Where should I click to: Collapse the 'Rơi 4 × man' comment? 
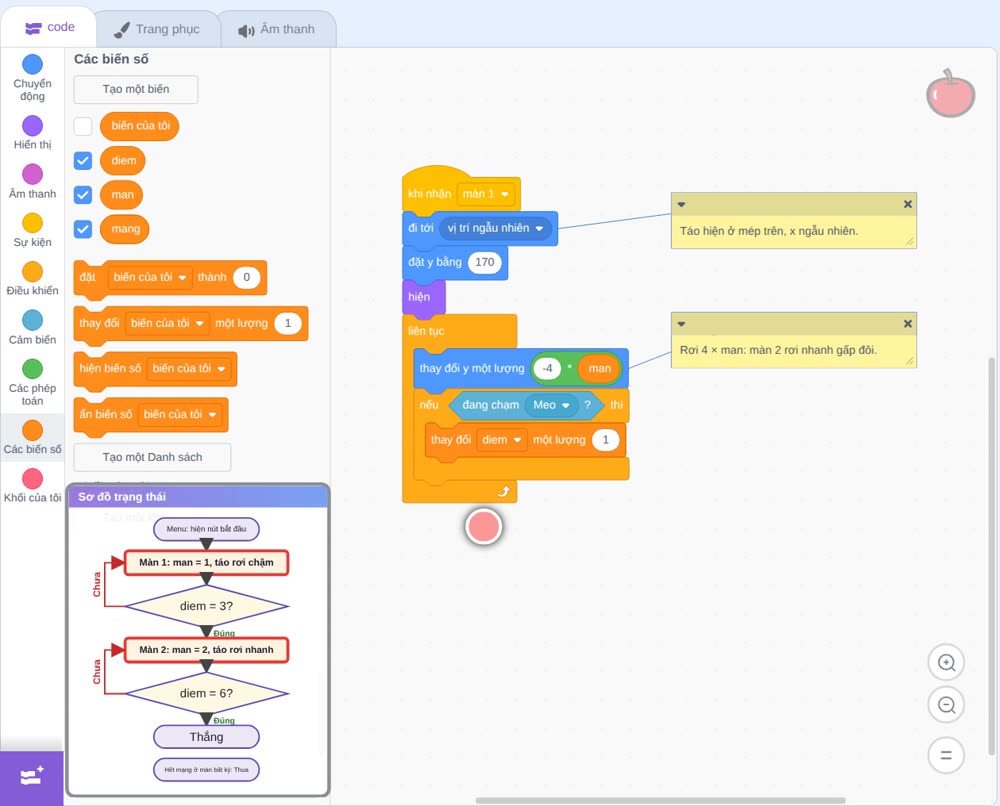681,325
